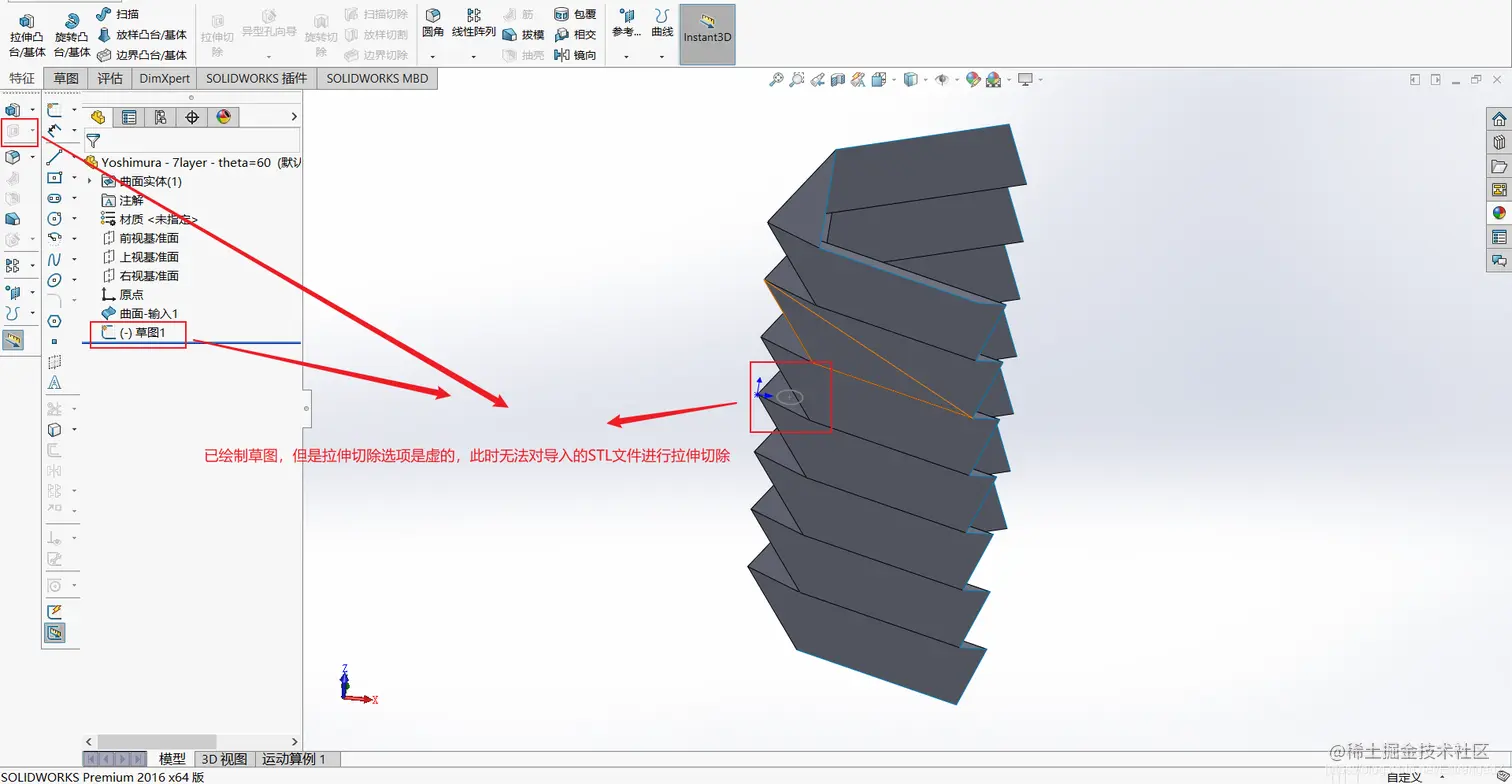Select 前视基准面 in the feature tree

(x=140, y=238)
